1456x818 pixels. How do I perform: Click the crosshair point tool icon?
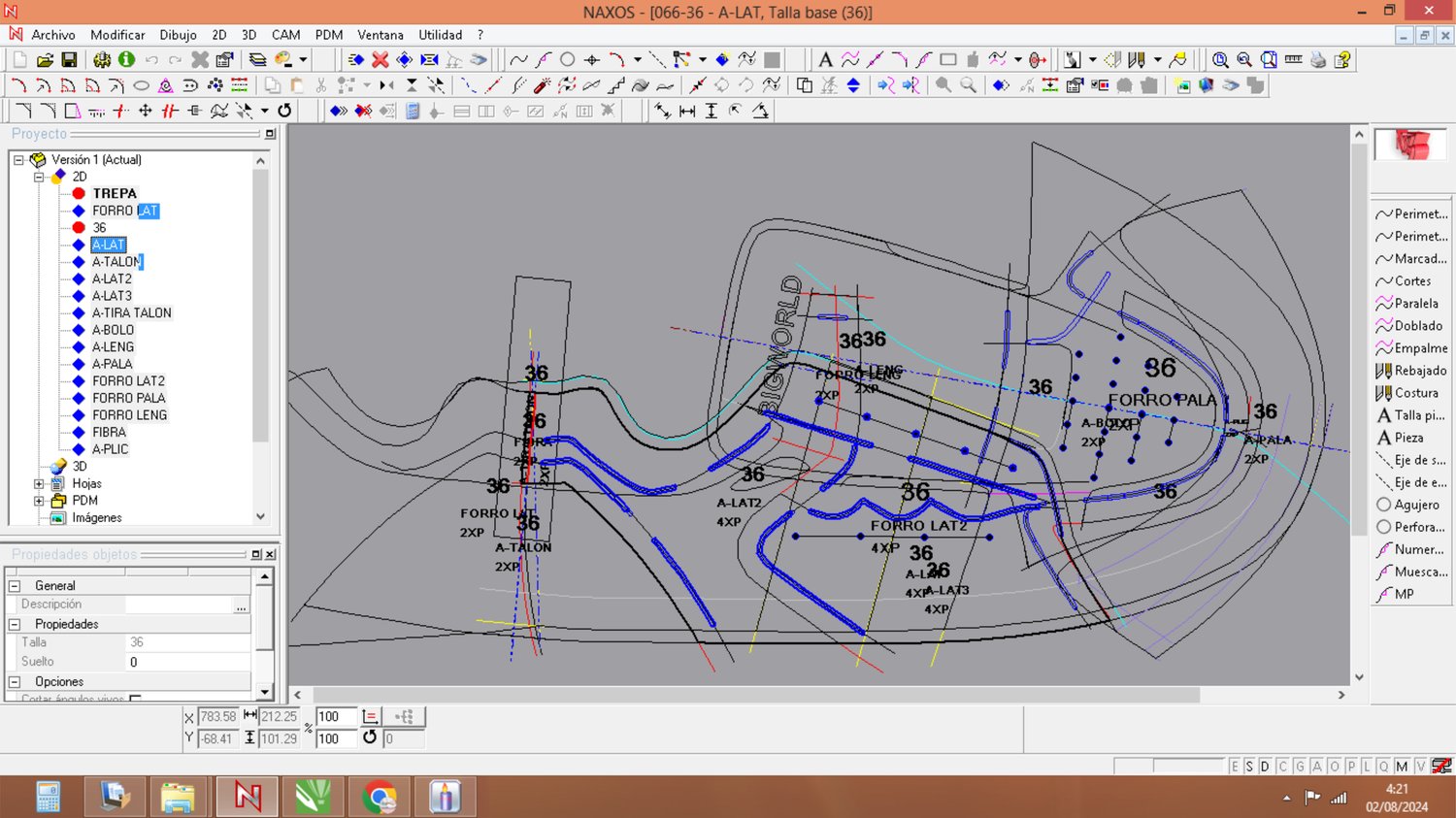[592, 60]
